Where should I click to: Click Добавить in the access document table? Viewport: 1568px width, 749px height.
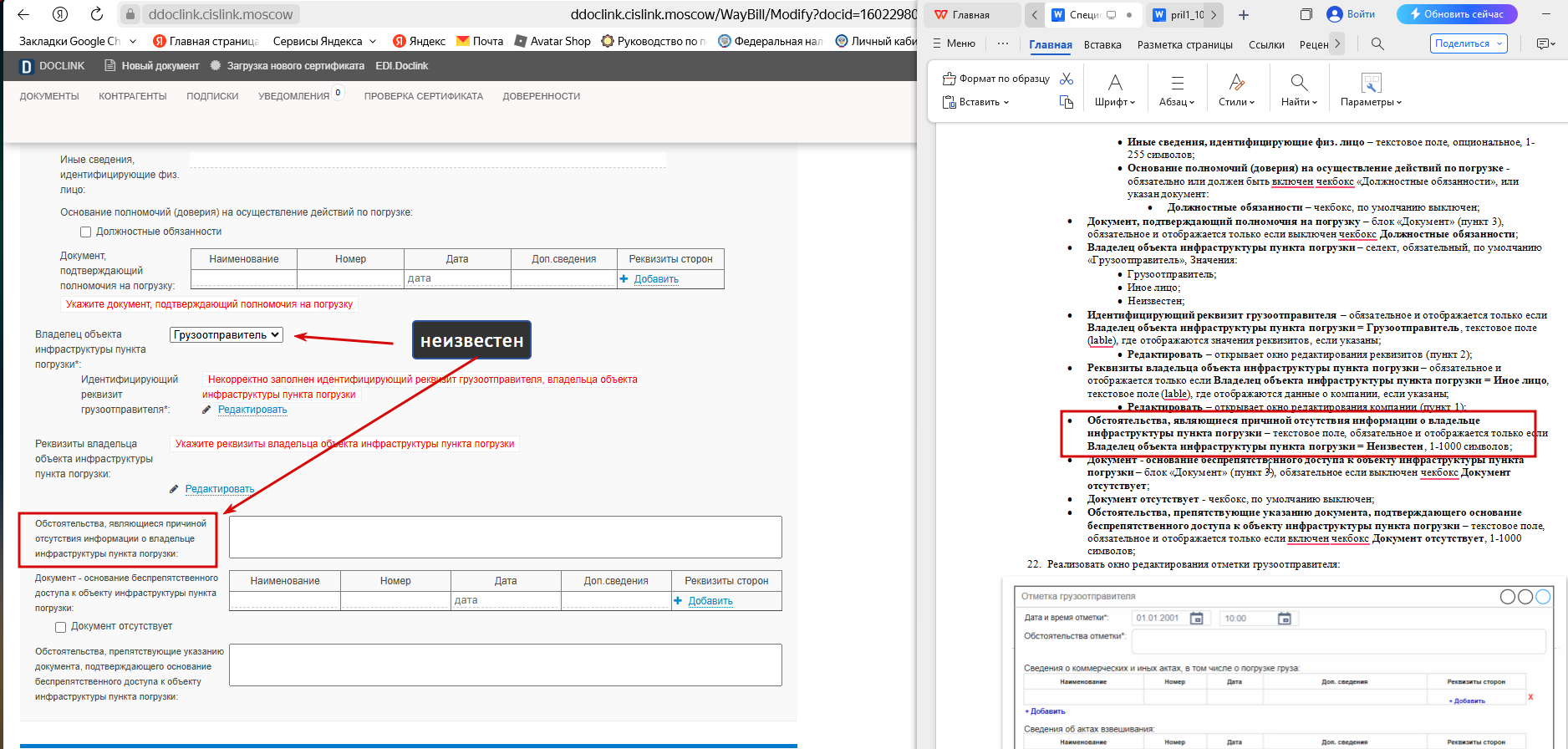click(x=710, y=601)
